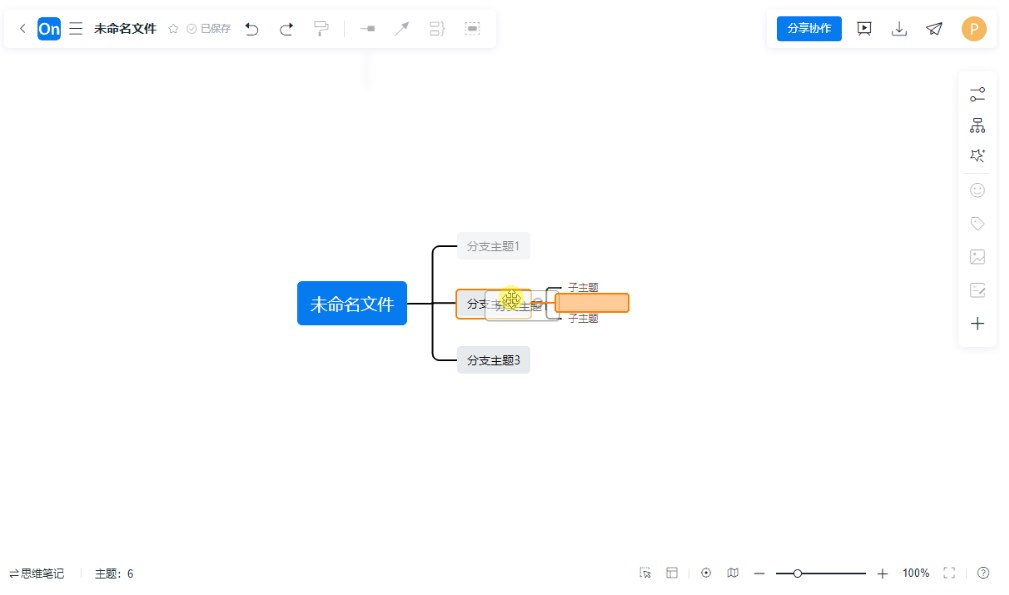Click the zoom slider handle

797,573
